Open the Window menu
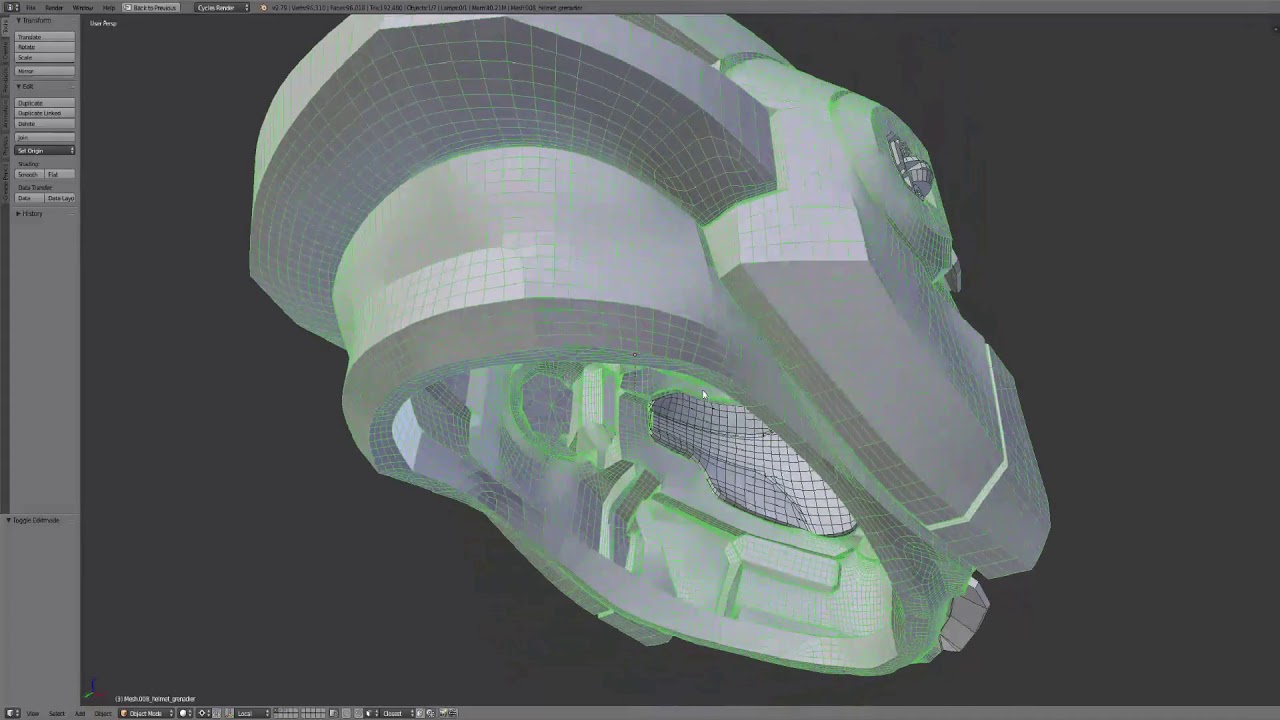The width and height of the screenshot is (1280, 720). tap(83, 8)
